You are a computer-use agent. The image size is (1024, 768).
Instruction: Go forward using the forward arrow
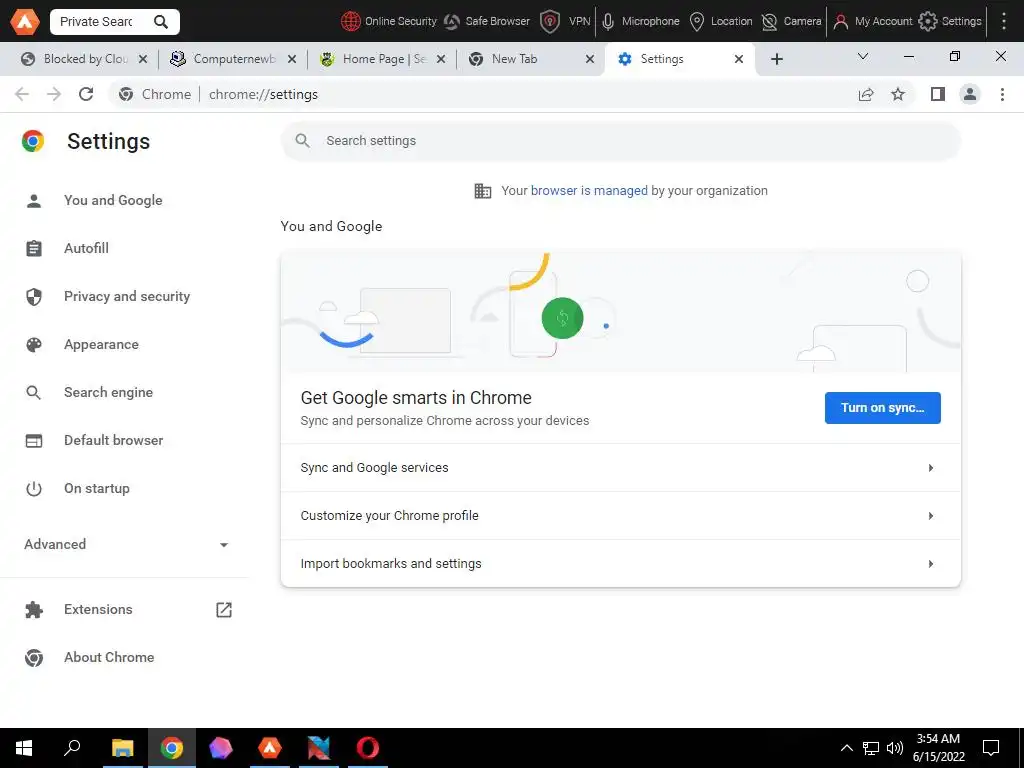coord(54,94)
